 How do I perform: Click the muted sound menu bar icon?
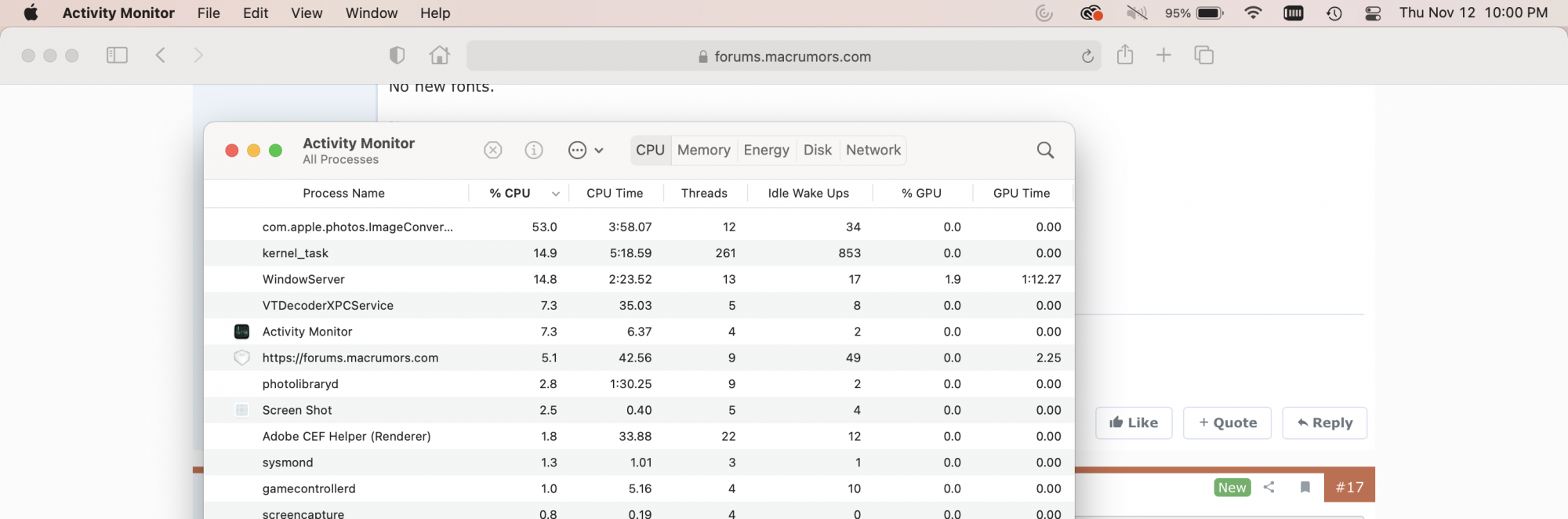(x=1136, y=13)
